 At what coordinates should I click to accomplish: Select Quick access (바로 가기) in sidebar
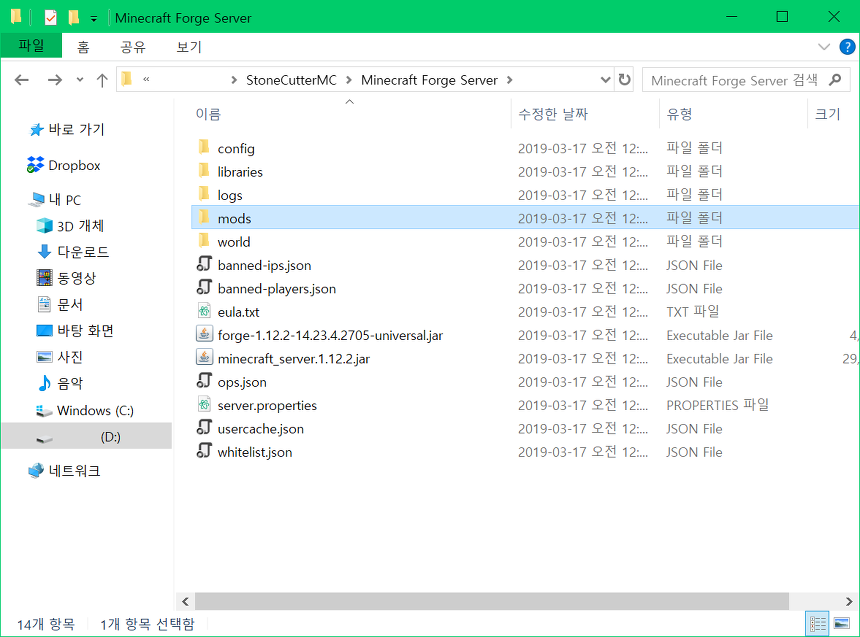[66, 129]
